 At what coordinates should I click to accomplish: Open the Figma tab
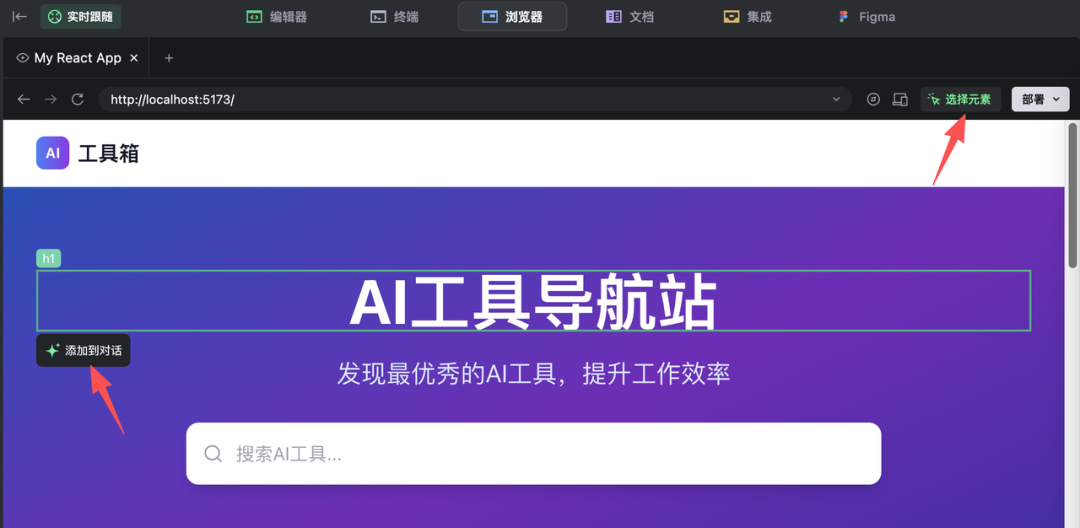coord(867,17)
